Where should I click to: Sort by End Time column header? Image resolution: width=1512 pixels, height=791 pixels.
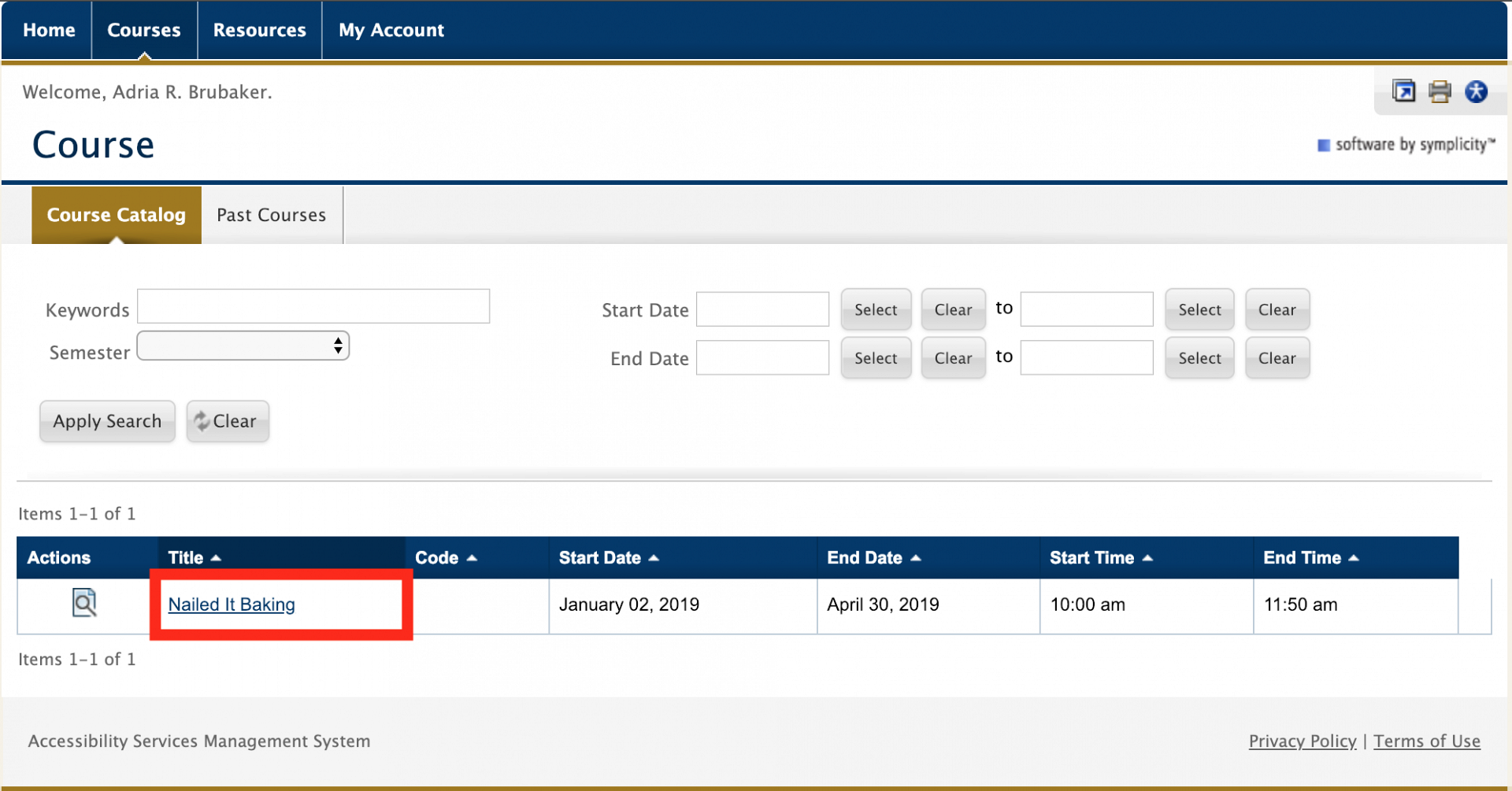coord(1311,558)
